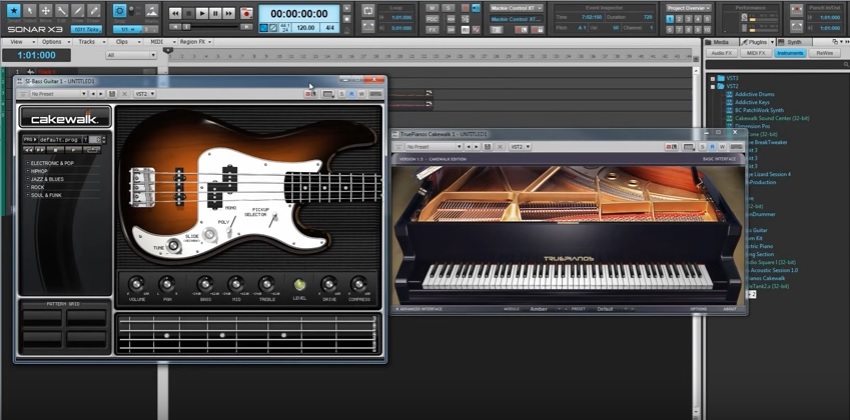Open the All track filter dropdown
Viewport: 850px width, 420px height.
131,55
